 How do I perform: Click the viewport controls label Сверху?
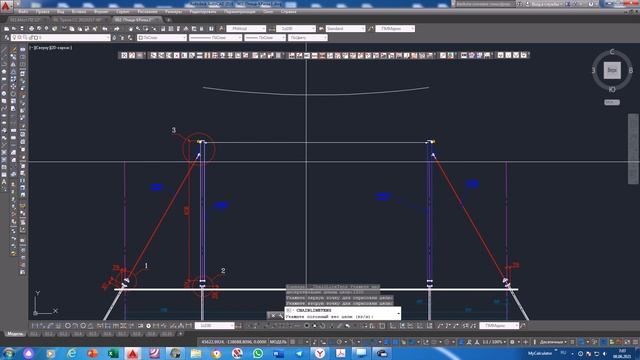coord(42,48)
